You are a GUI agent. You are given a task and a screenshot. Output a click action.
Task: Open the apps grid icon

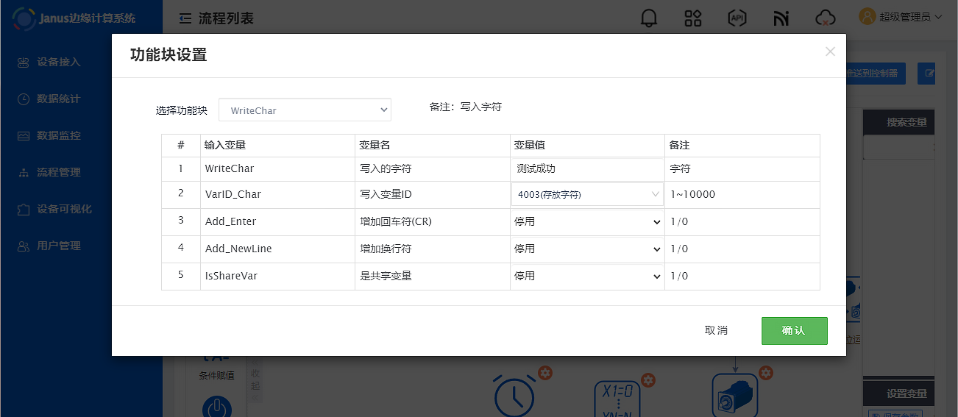[693, 18]
